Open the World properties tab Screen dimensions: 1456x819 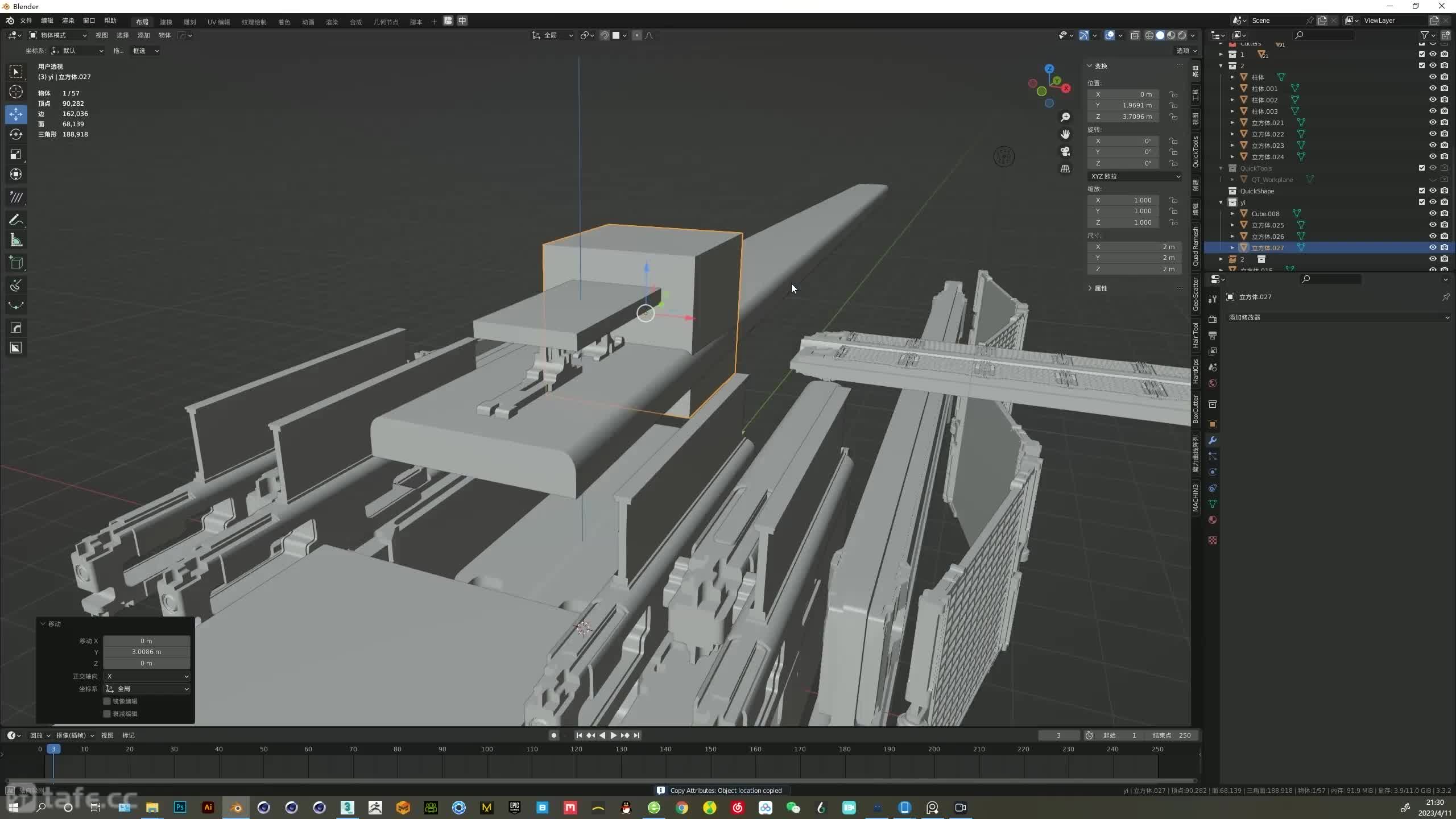coord(1213,383)
